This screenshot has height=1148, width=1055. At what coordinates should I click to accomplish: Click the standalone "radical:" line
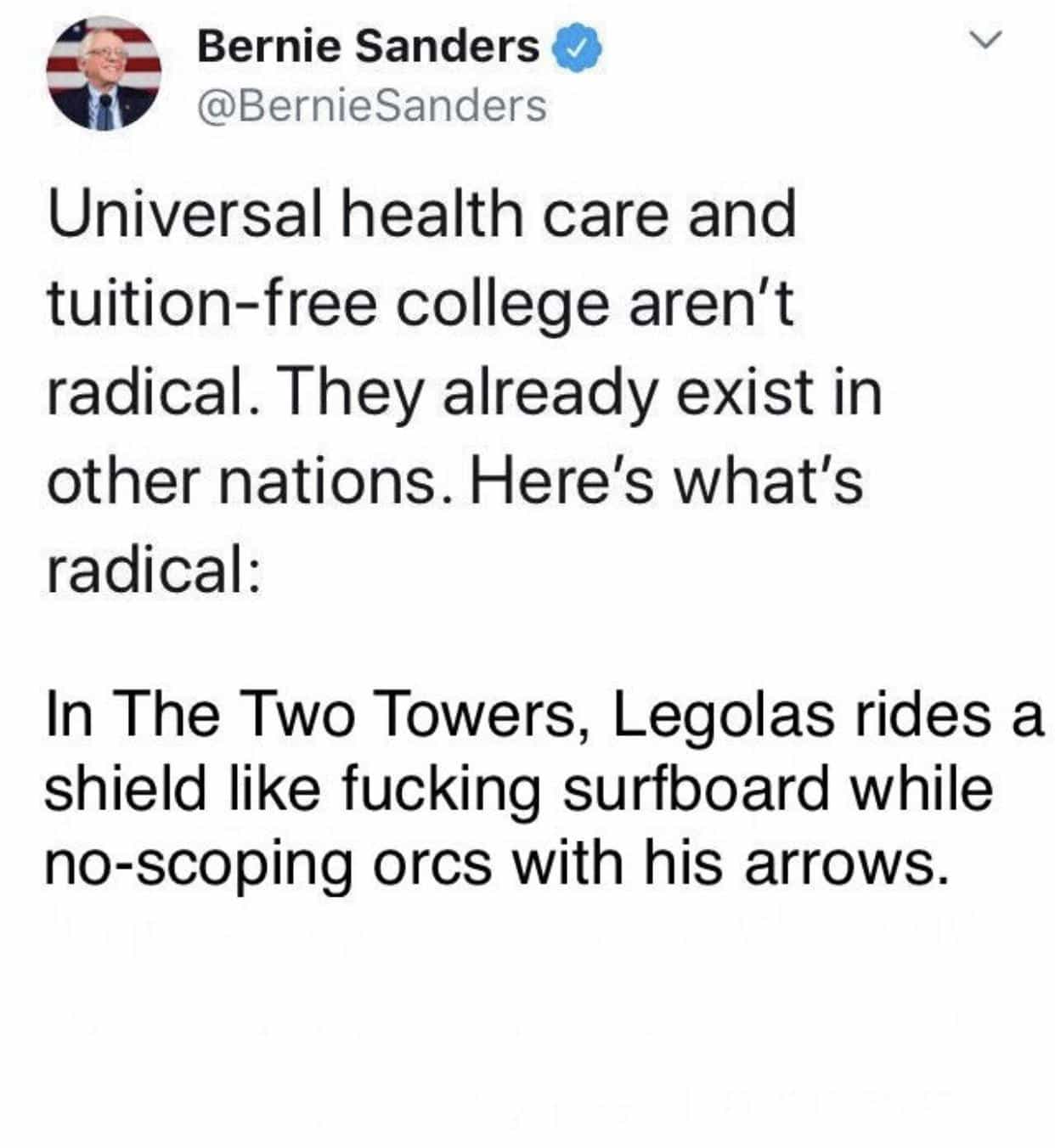(151, 571)
